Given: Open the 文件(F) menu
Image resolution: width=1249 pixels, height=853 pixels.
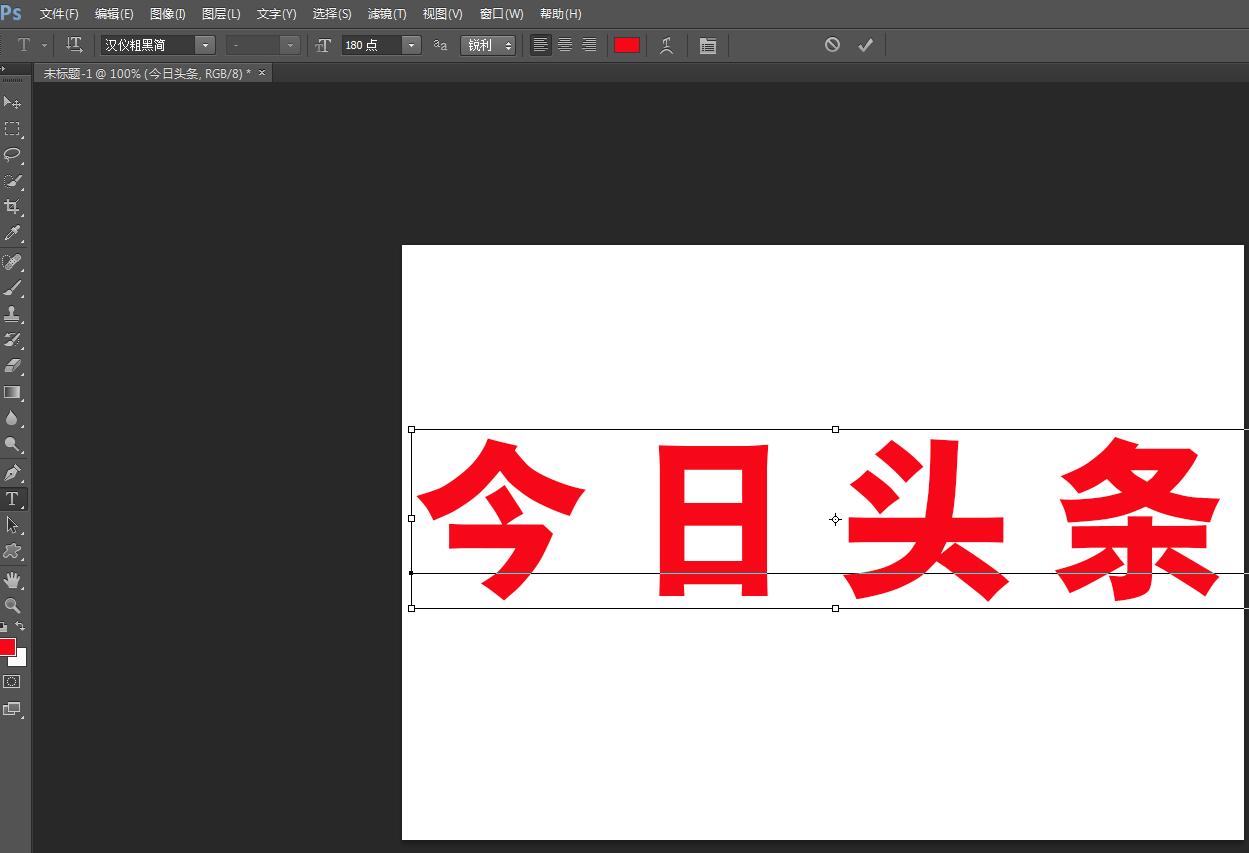Looking at the screenshot, I should (x=59, y=14).
